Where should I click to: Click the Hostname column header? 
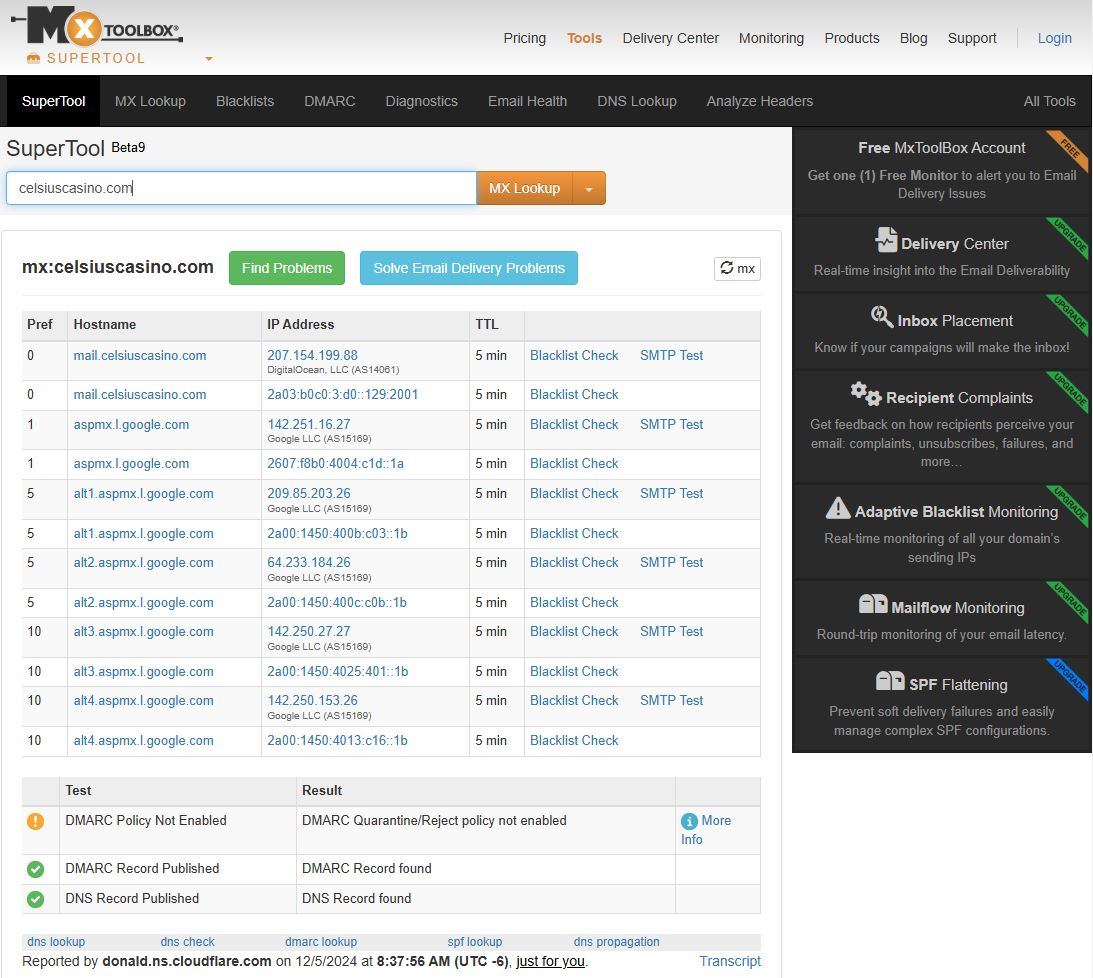105,325
